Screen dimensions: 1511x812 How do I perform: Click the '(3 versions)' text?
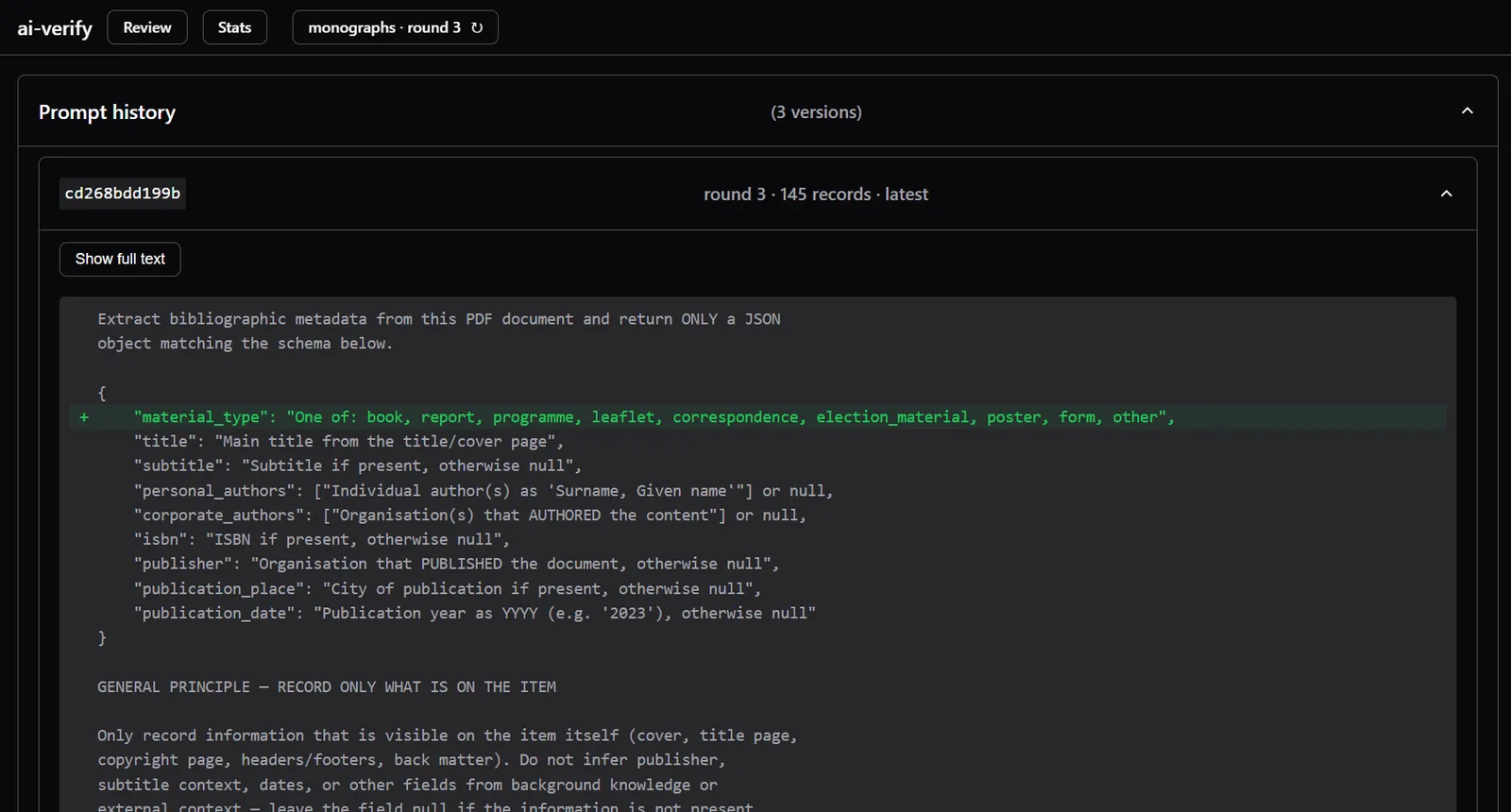[816, 112]
